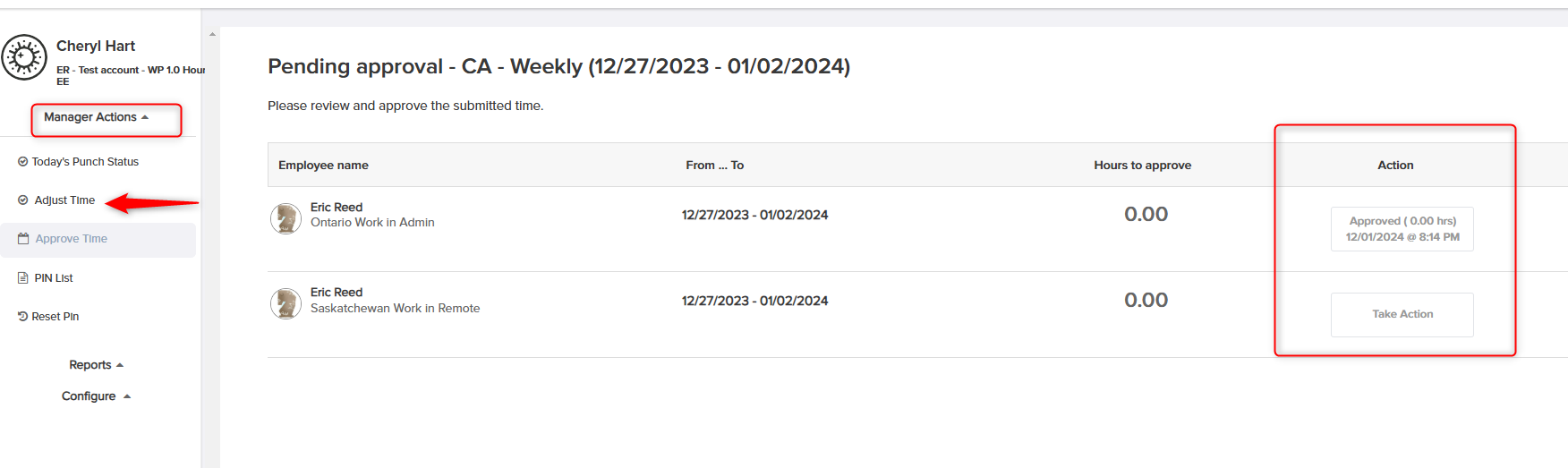Click the Adjust Time check-circle icon
Viewport: 1568px width, 468px height.
point(22,200)
